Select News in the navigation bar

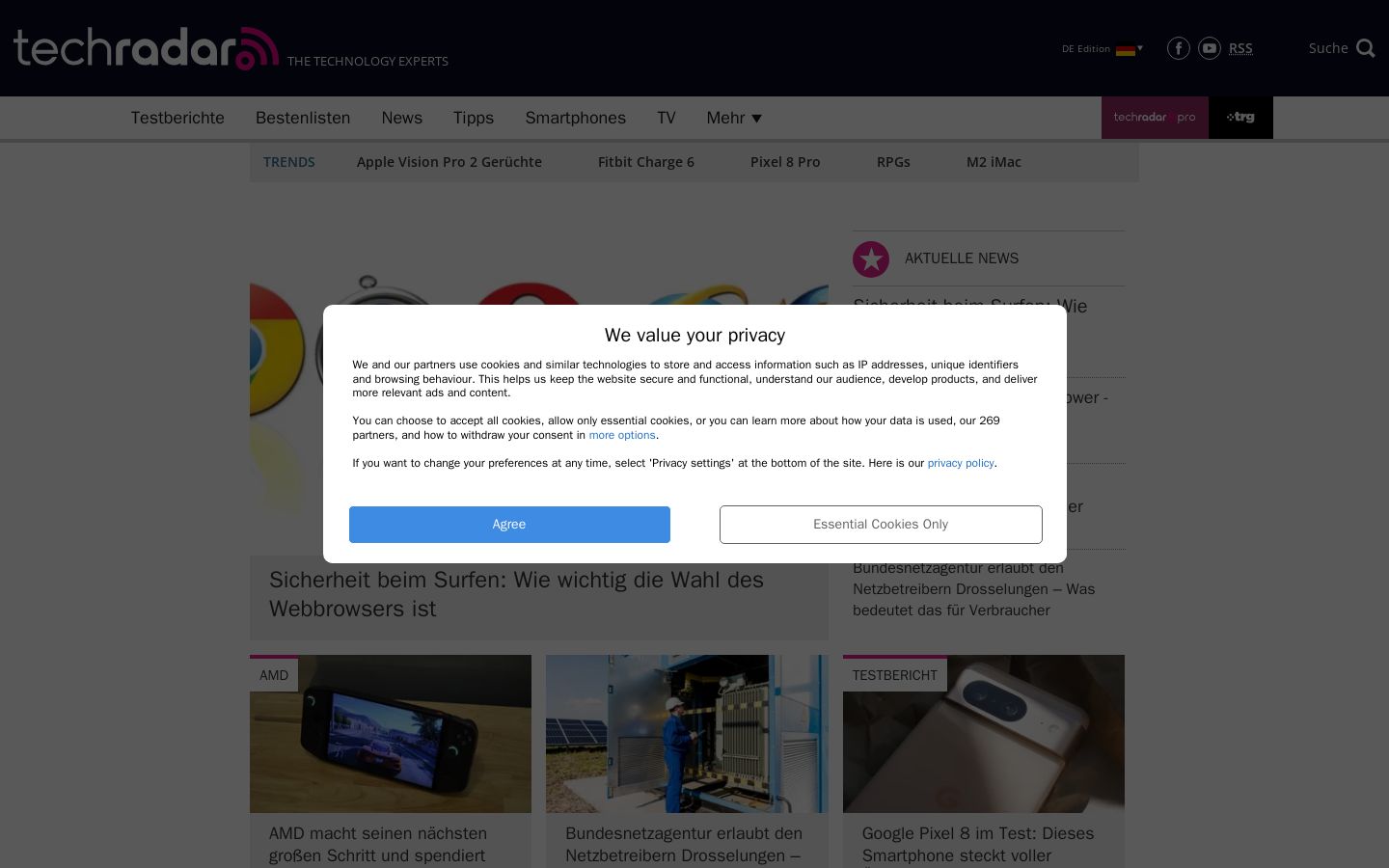point(401,118)
